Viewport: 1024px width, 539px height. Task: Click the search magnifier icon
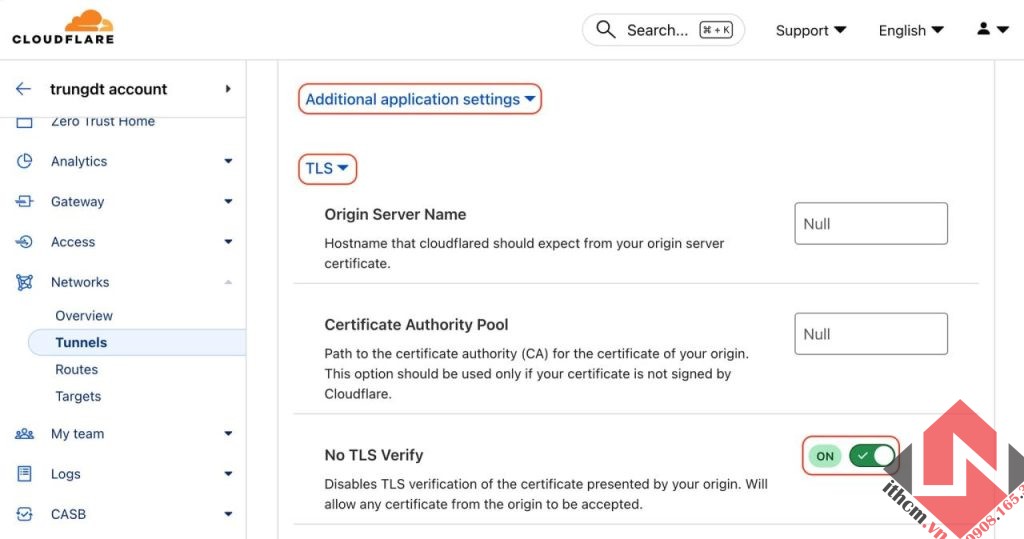click(x=605, y=29)
